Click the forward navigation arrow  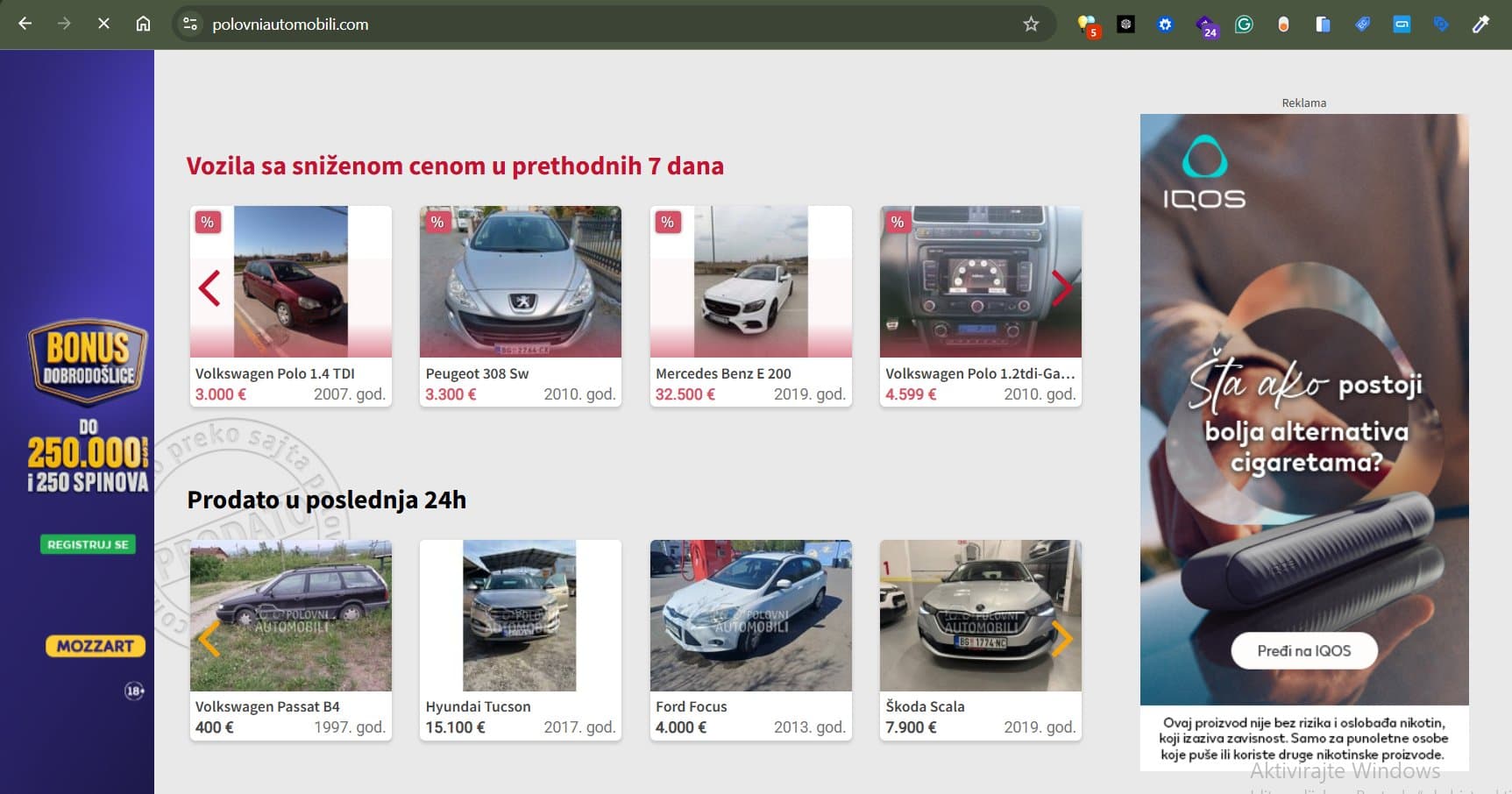(64, 24)
